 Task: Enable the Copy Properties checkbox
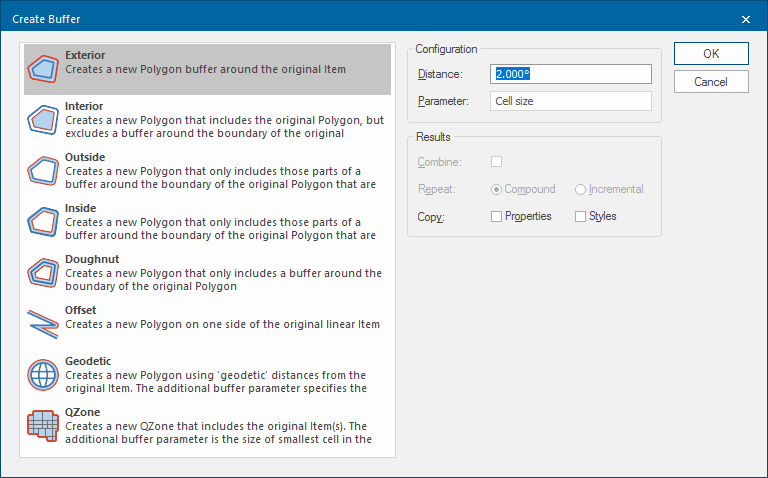tap(497, 216)
